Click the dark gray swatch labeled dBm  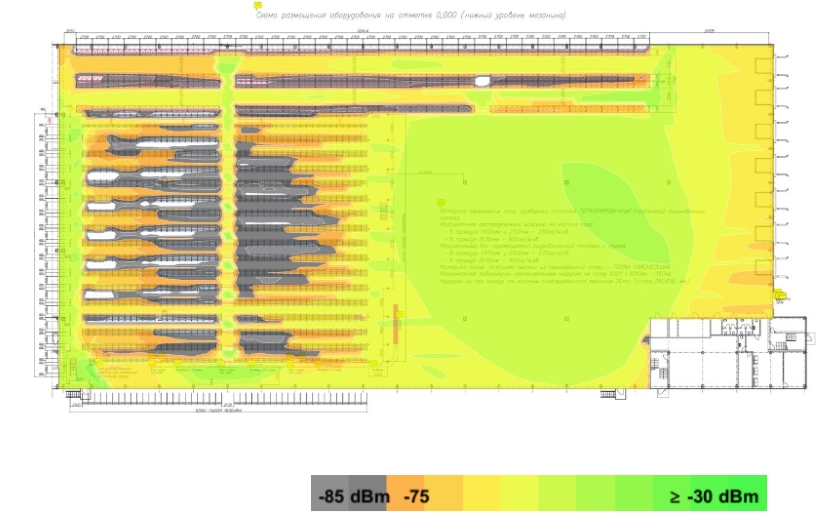[x=369, y=495]
